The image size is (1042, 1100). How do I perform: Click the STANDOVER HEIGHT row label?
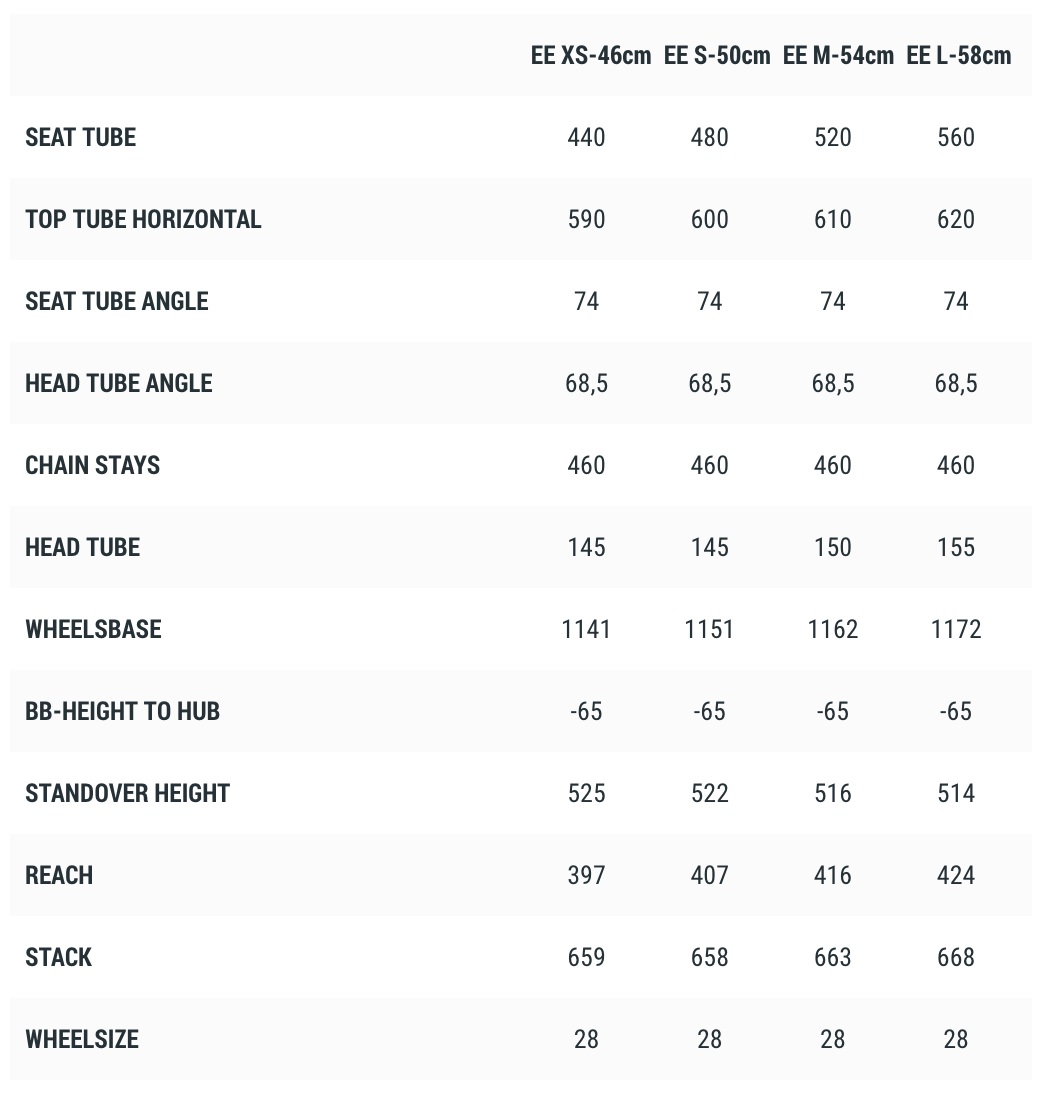(128, 794)
